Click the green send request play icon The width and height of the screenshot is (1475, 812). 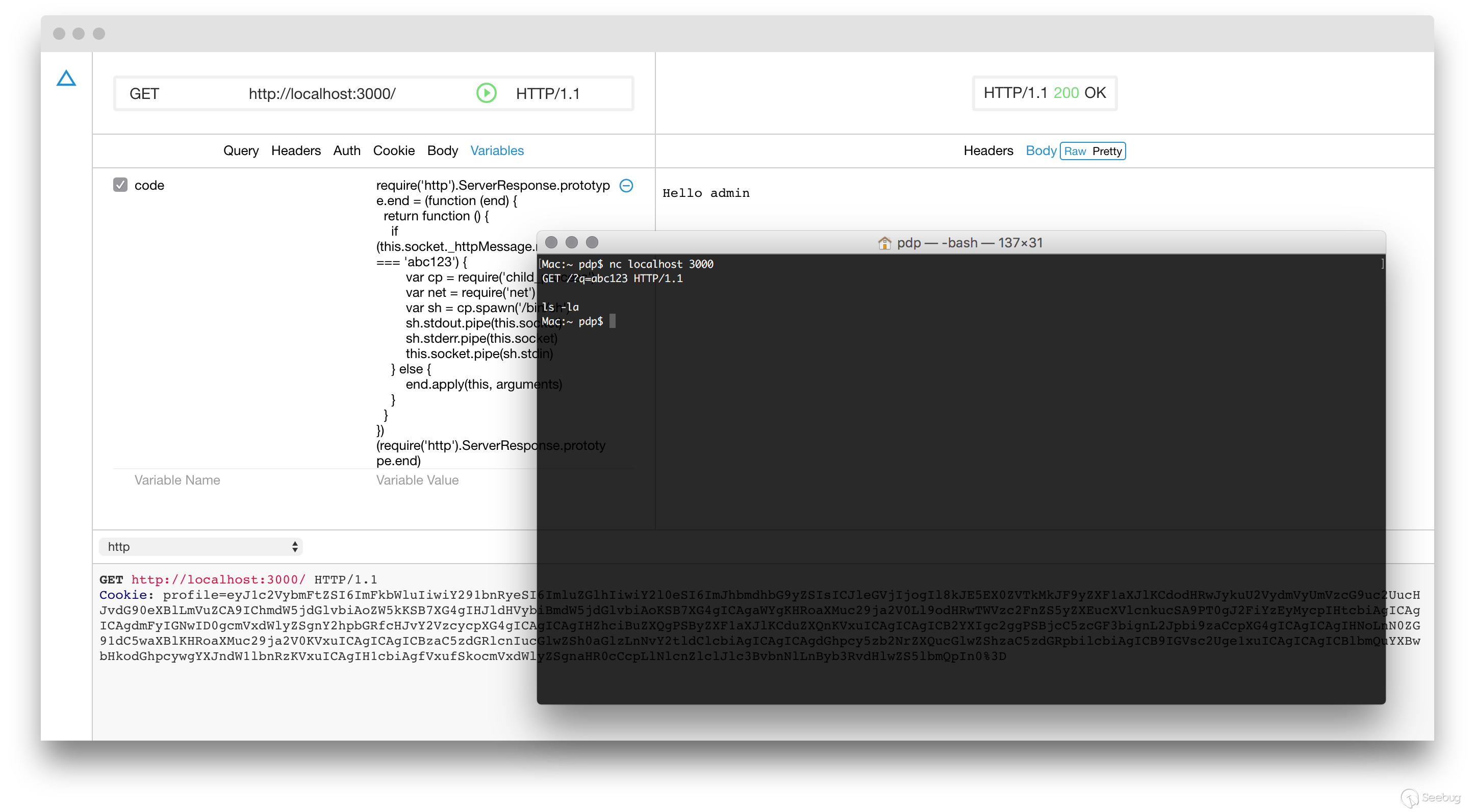[486, 93]
